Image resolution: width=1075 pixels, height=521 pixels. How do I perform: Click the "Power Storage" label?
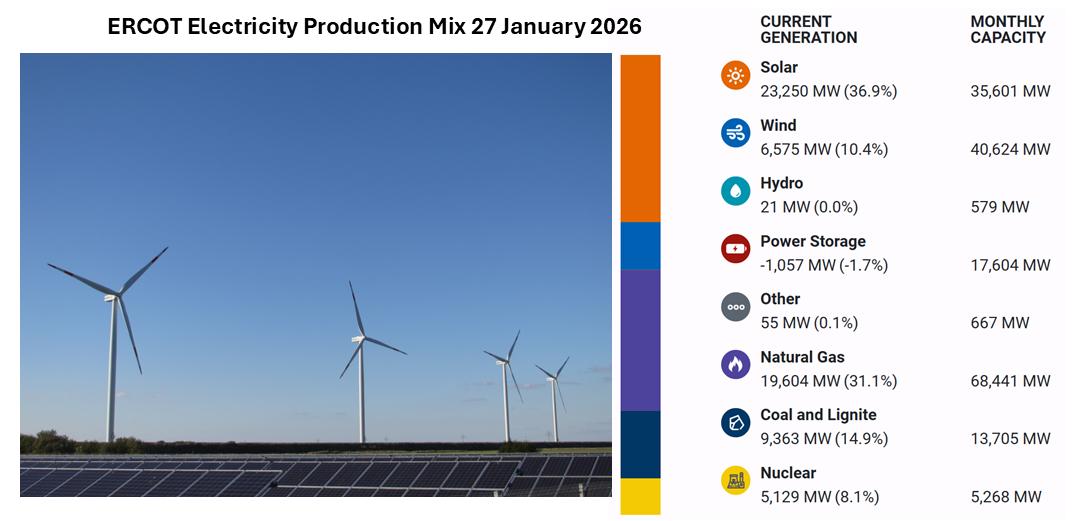coord(813,241)
